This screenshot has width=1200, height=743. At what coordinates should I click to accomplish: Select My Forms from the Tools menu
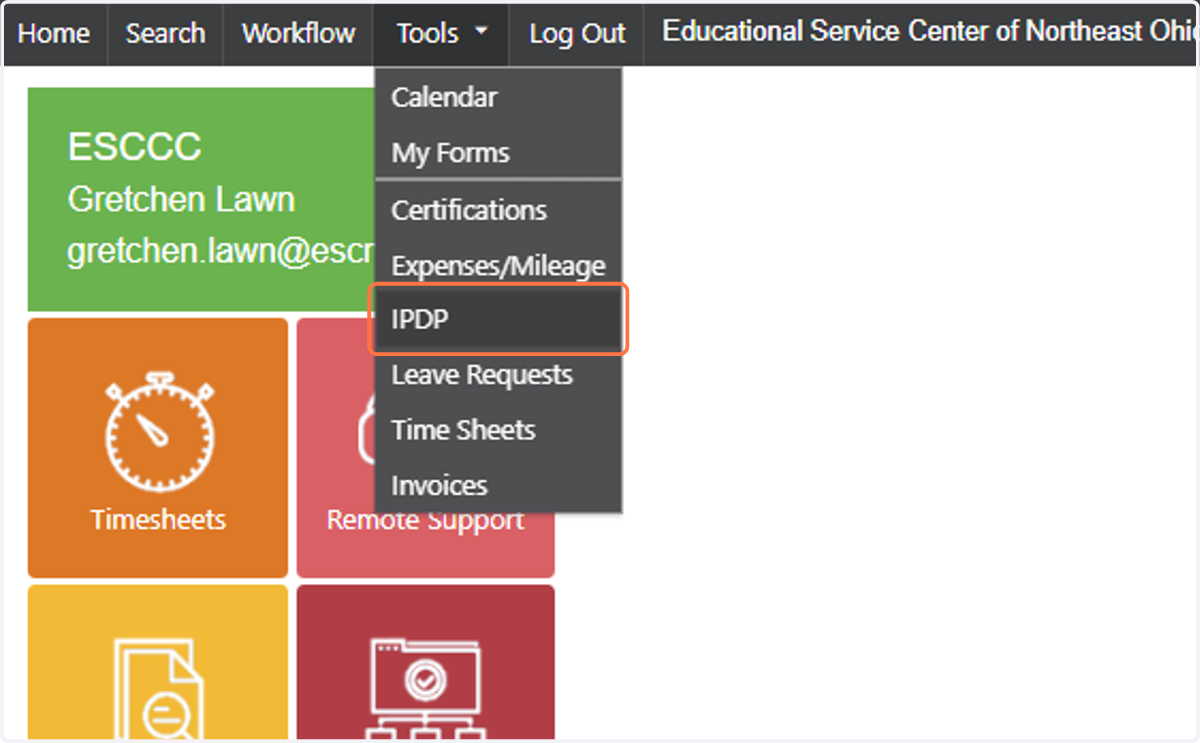tap(499, 153)
